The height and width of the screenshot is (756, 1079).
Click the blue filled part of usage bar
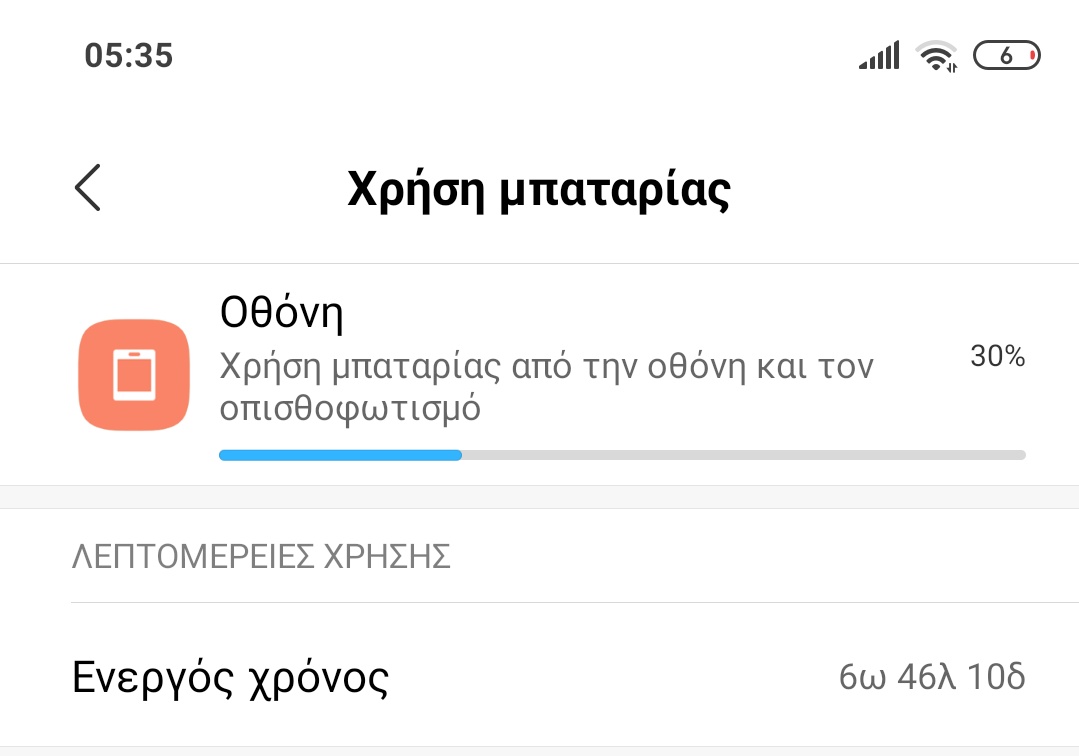pyautogui.click(x=340, y=455)
